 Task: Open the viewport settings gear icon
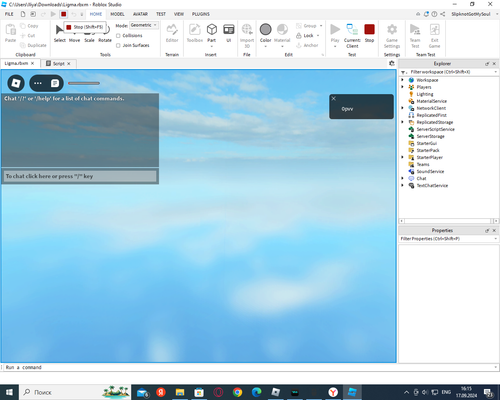click(392, 63)
